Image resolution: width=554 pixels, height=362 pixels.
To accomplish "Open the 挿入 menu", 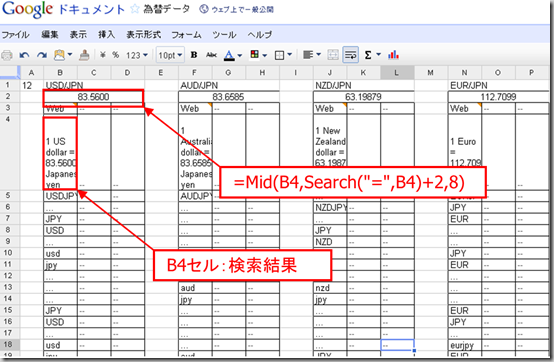I will point(107,35).
